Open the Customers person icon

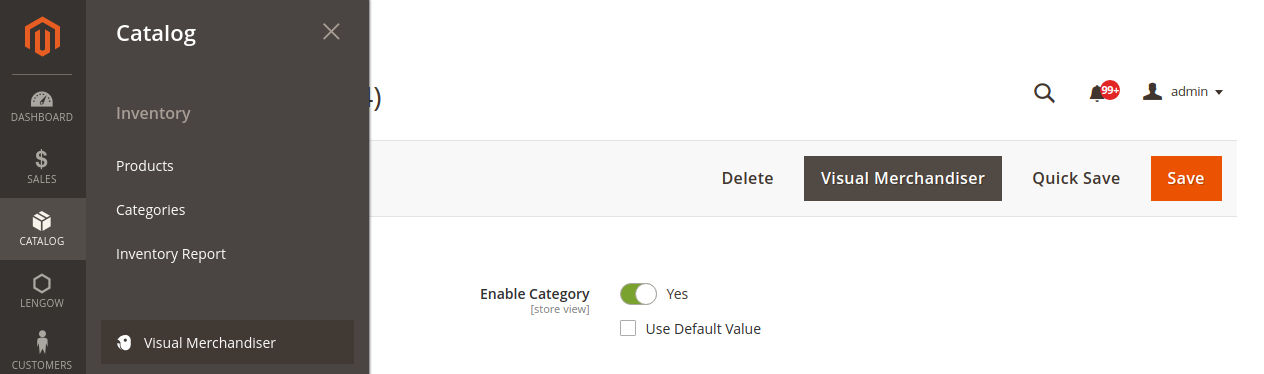click(42, 343)
